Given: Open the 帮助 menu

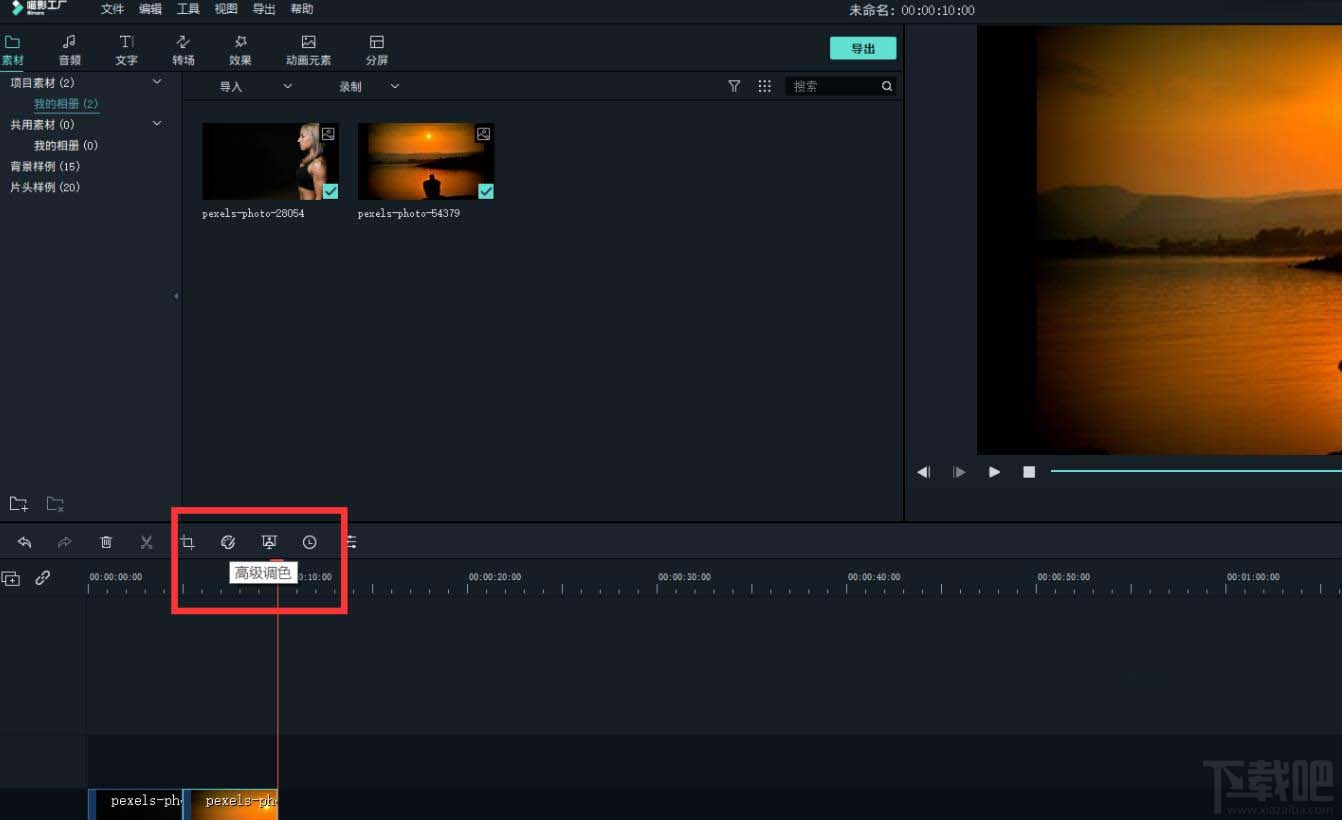Looking at the screenshot, I should point(301,9).
